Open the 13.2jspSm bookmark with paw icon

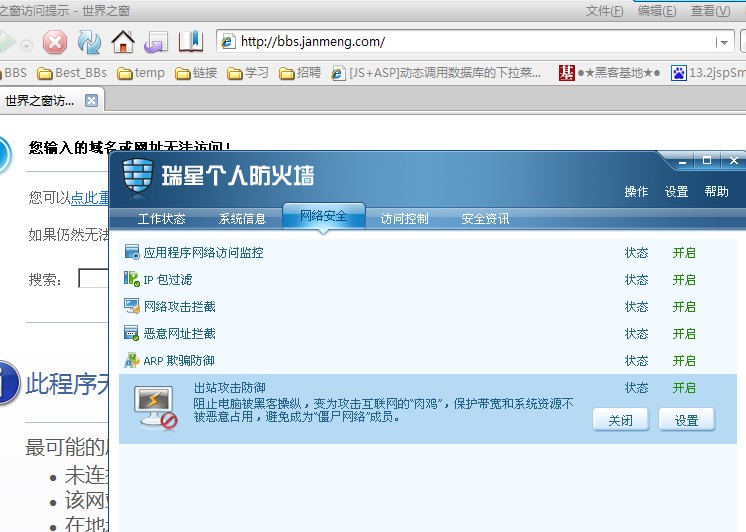[708, 73]
